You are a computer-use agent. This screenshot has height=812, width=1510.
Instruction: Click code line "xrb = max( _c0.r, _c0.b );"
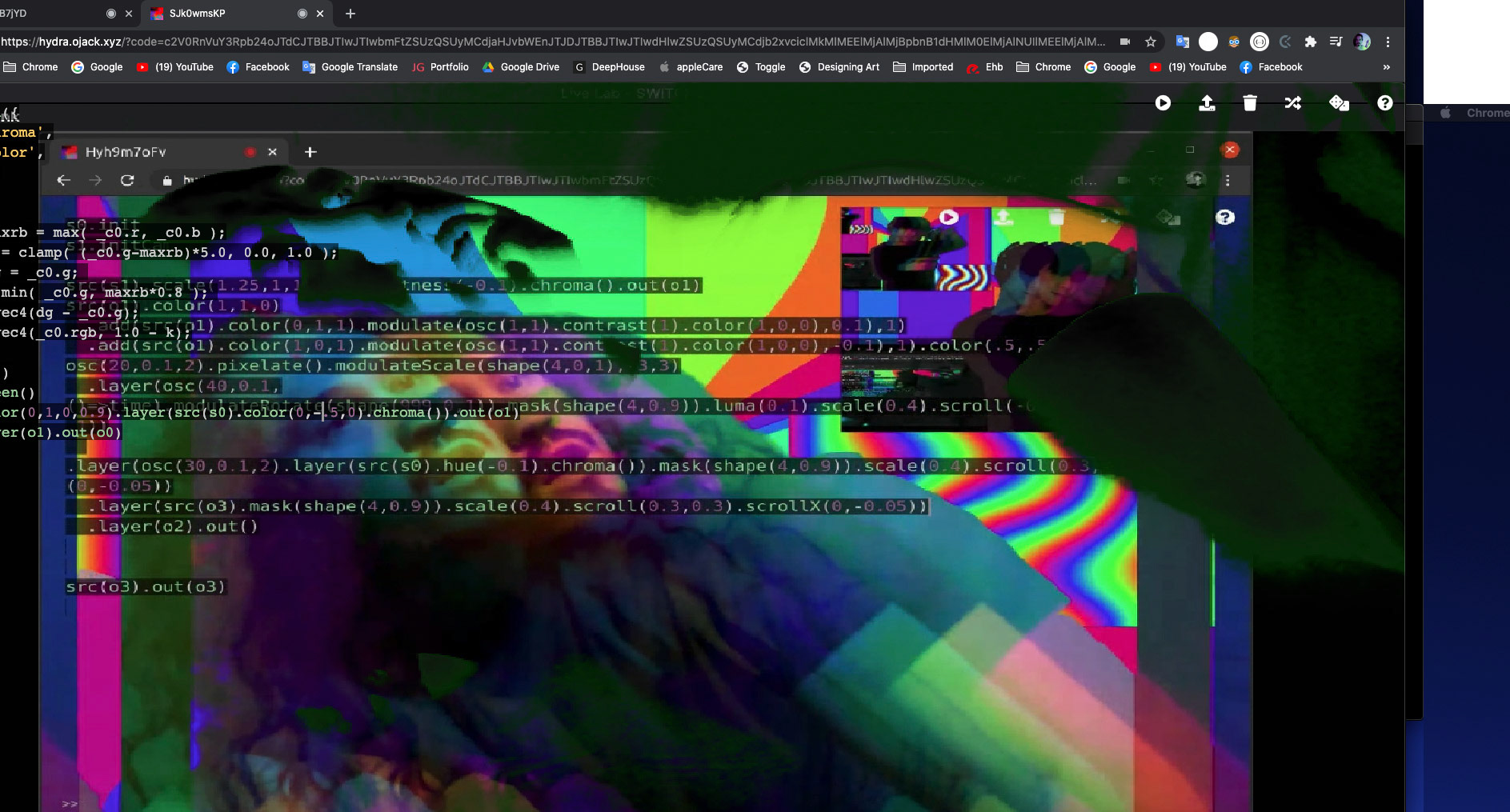click(113, 233)
